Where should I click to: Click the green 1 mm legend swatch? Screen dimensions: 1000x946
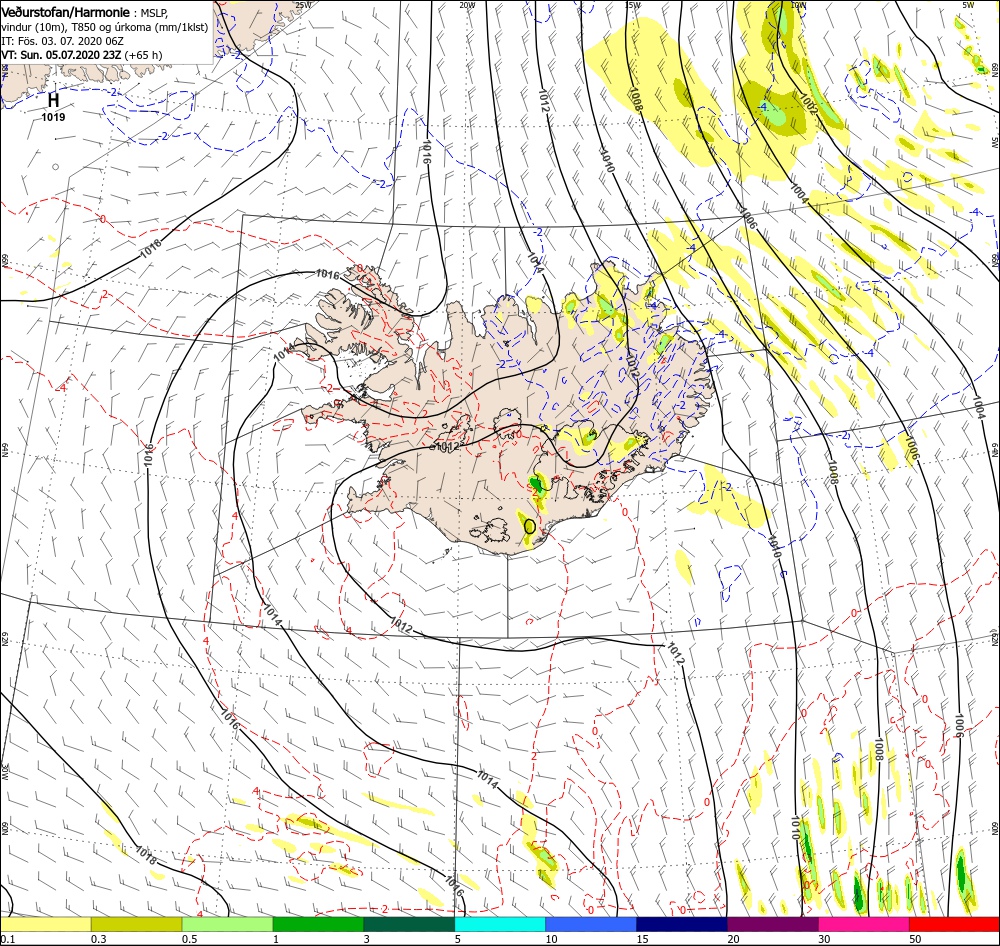(318, 924)
